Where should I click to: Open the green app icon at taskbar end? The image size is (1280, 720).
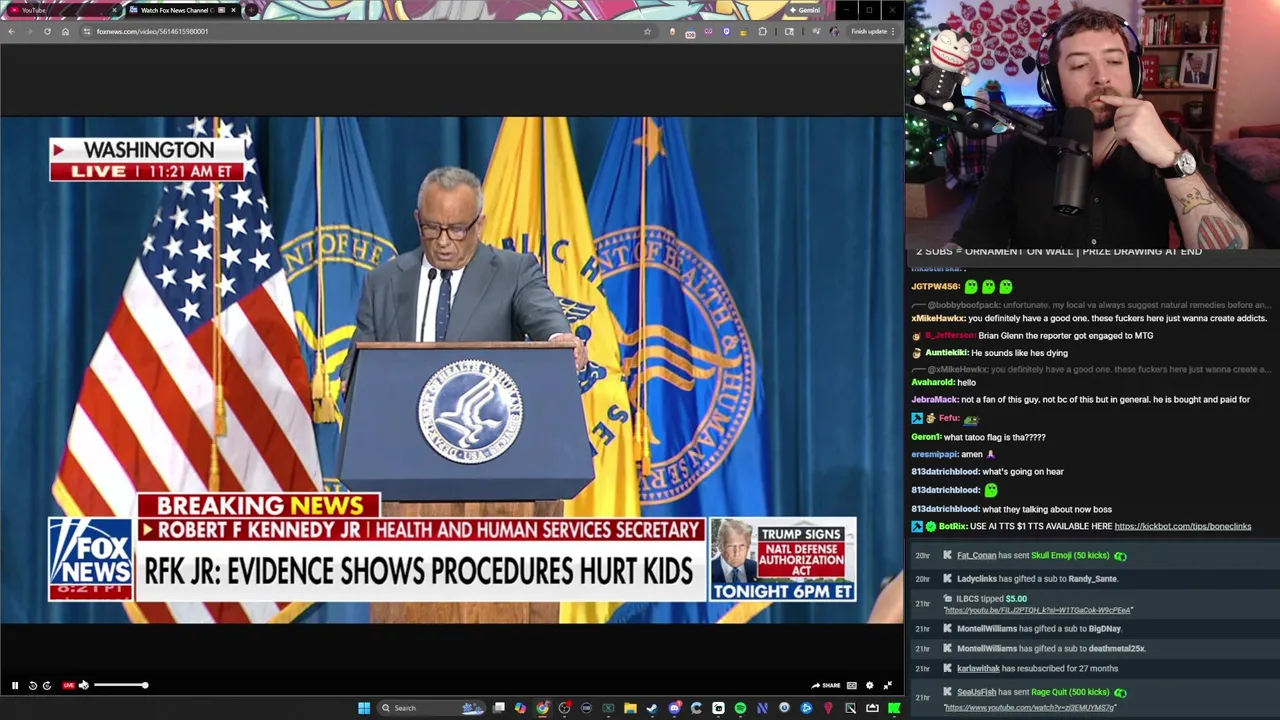coord(894,708)
